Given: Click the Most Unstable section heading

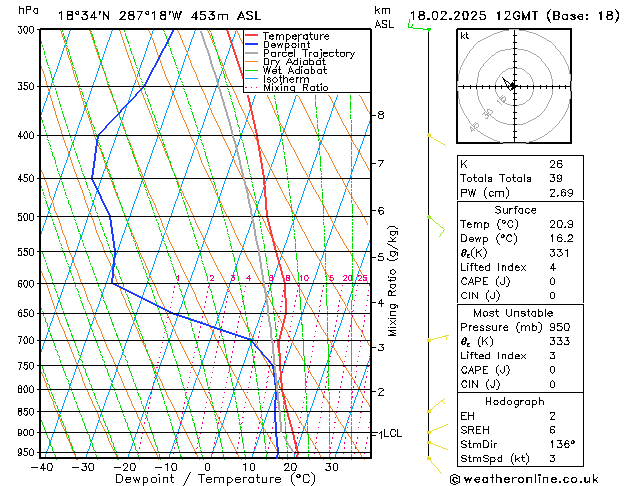Looking at the screenshot, I should [x=513, y=313].
